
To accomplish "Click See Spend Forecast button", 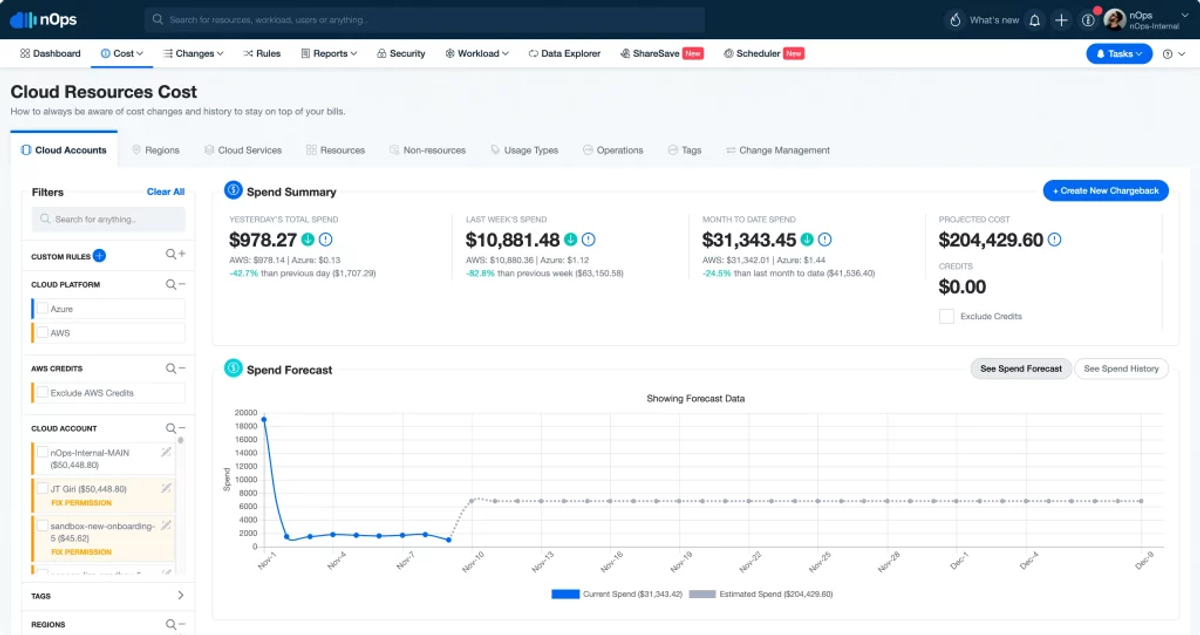I will pos(1021,369).
